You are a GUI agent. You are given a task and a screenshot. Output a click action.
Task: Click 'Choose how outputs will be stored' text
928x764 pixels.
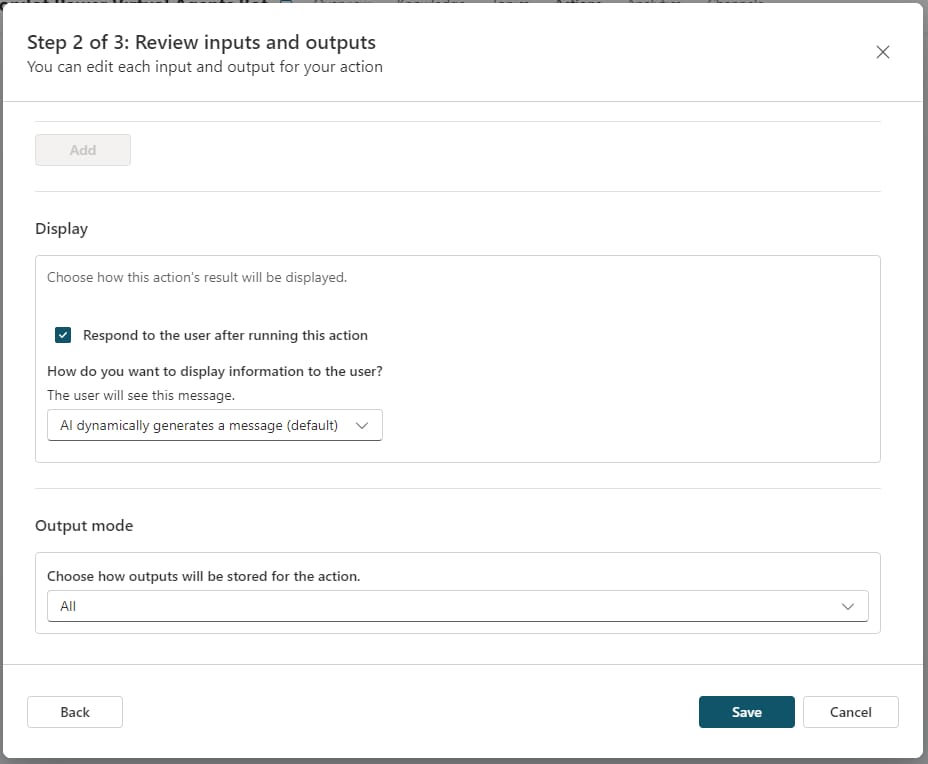pos(203,576)
